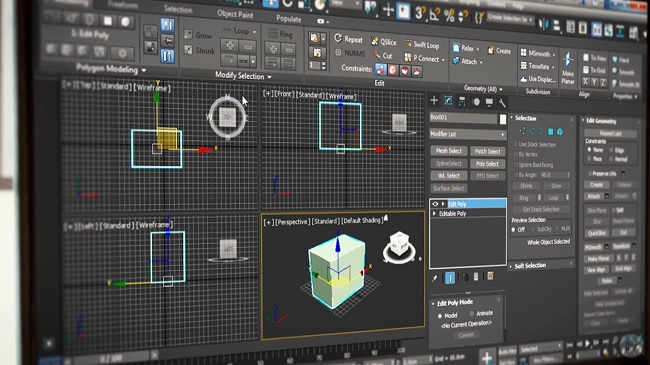Viewport: 650px width, 365px height.
Task: Click the Pin Stack icon
Action: tap(434, 278)
